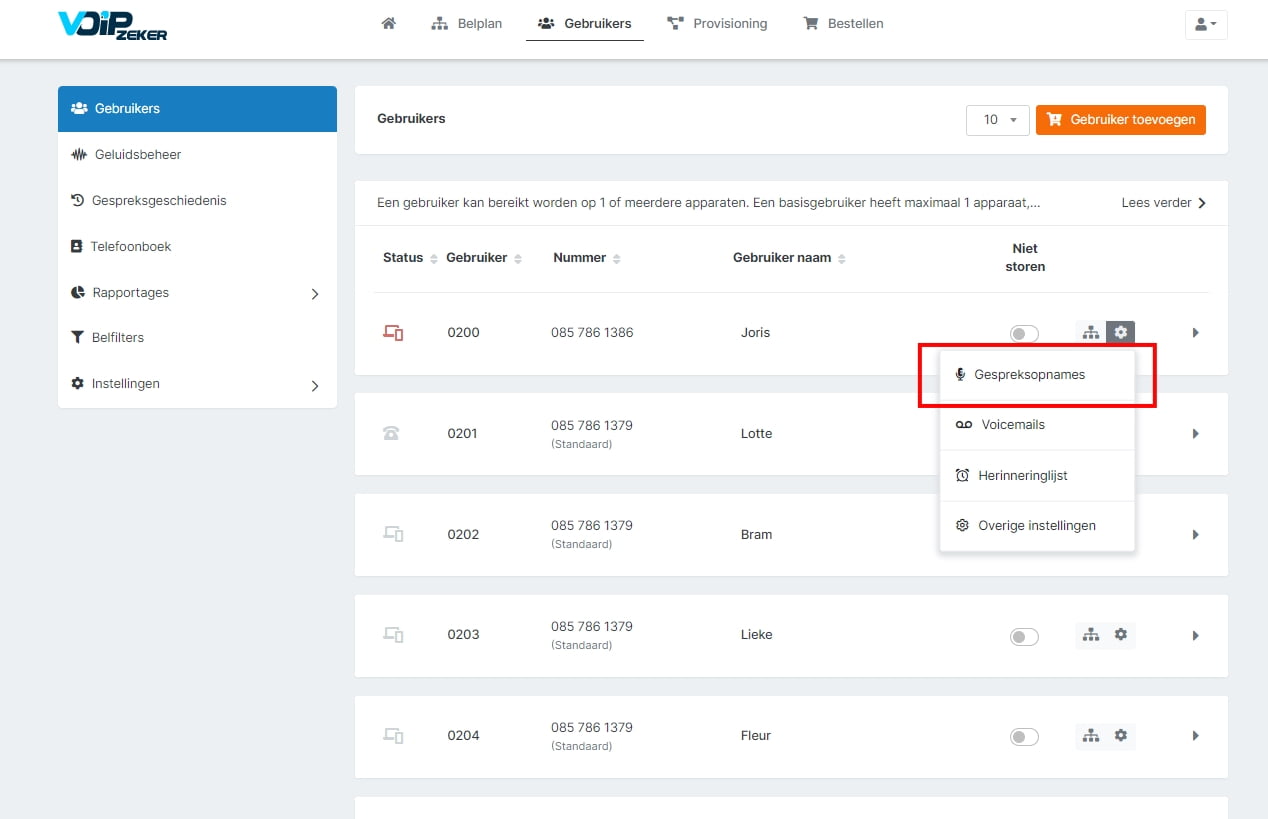Image resolution: width=1268 pixels, height=819 pixels.
Task: Sort by Gebruiker naam column
Action: point(789,258)
